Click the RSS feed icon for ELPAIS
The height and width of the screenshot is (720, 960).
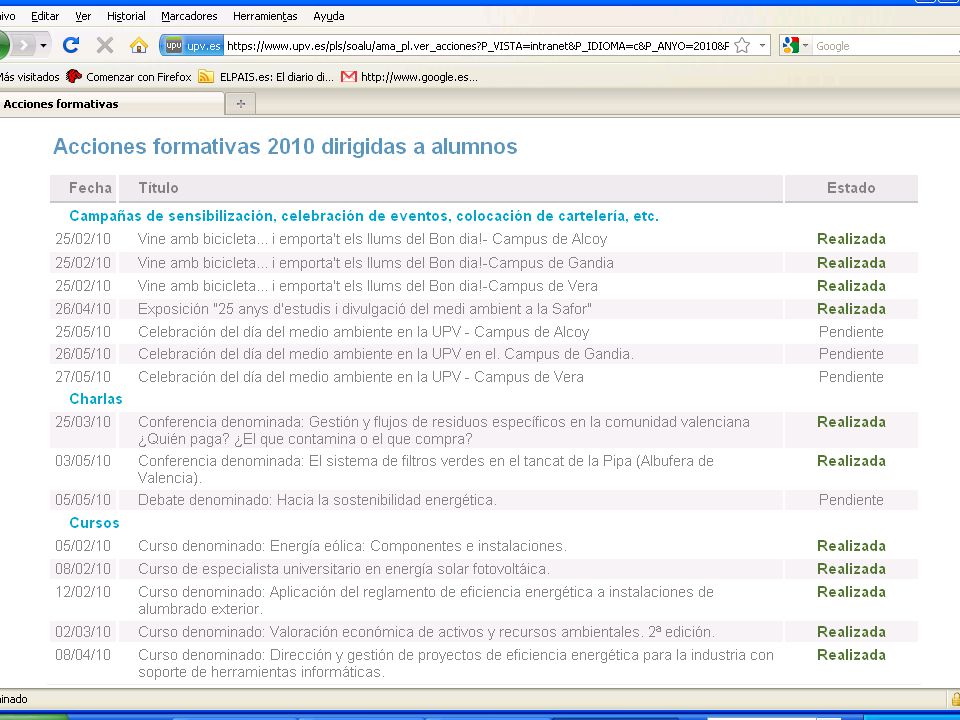click(x=206, y=77)
